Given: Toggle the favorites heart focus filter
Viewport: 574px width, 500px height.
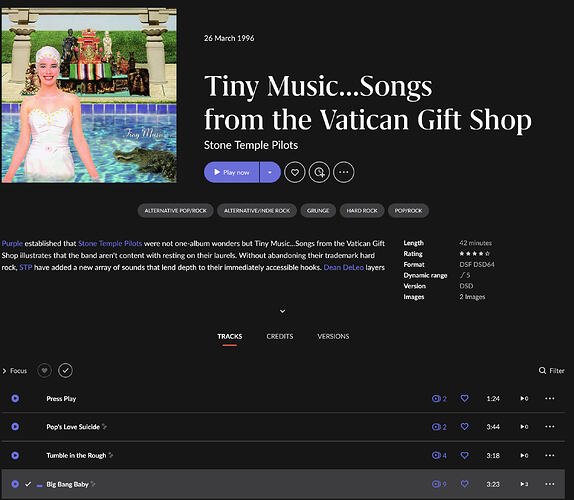Looking at the screenshot, I should tap(44, 370).
